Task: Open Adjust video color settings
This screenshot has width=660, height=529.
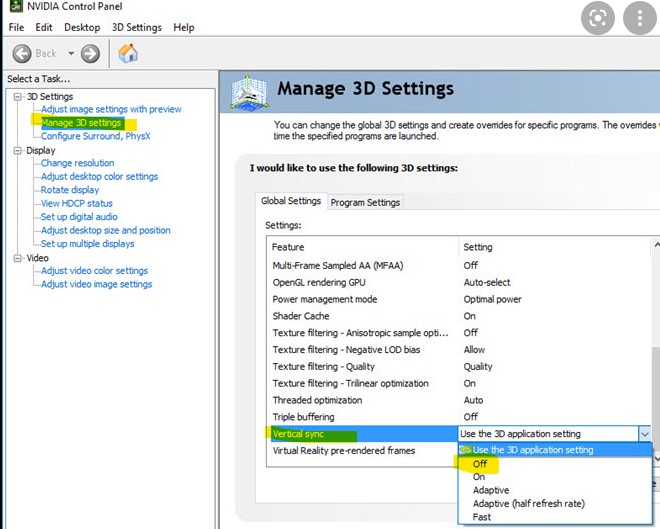Action: [x=94, y=271]
